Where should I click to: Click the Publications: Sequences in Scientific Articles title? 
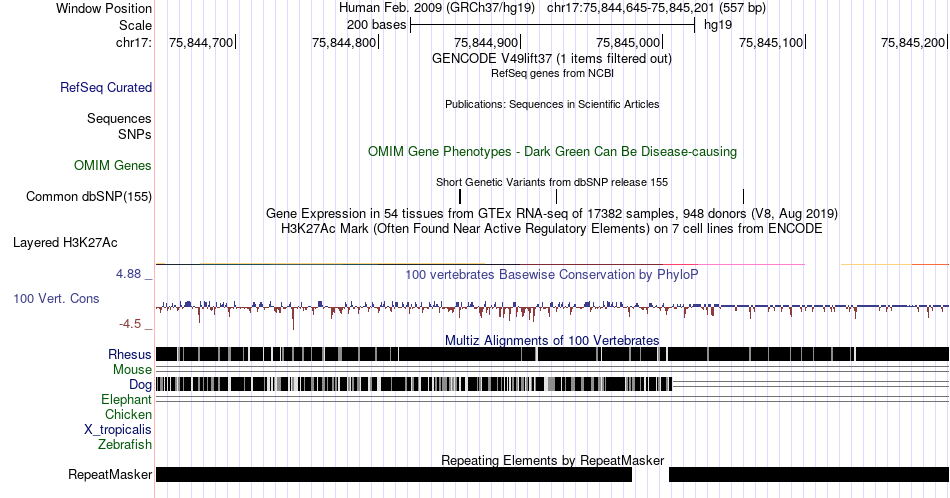pyautogui.click(x=552, y=104)
